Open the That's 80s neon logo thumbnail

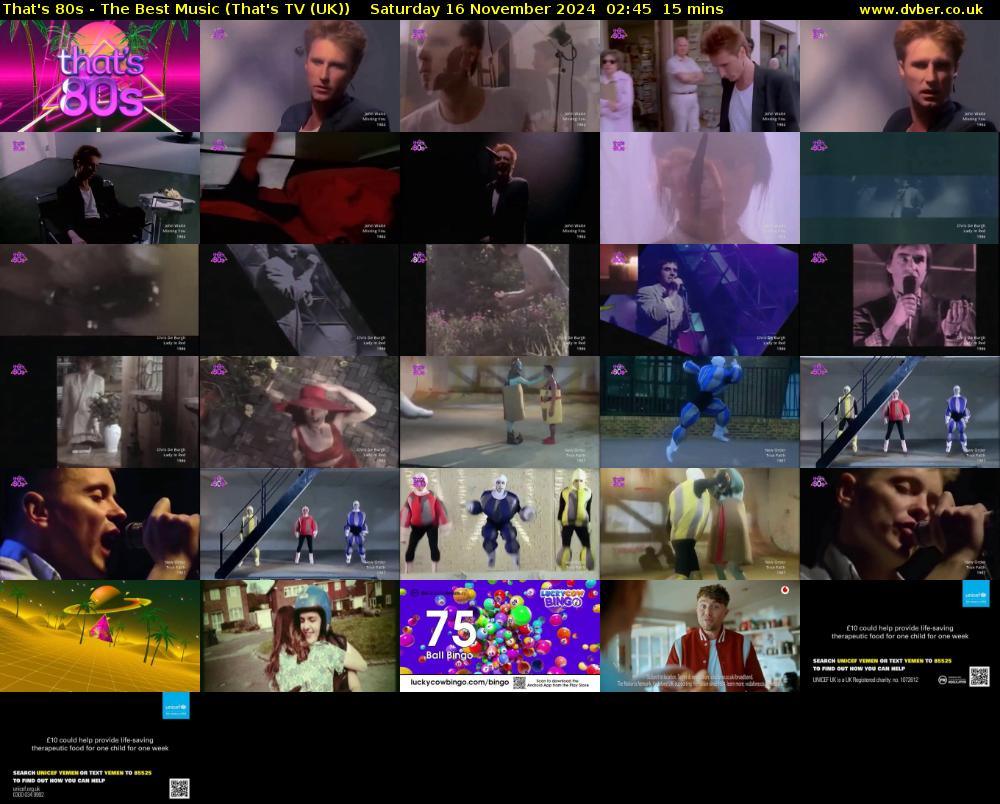point(99,76)
